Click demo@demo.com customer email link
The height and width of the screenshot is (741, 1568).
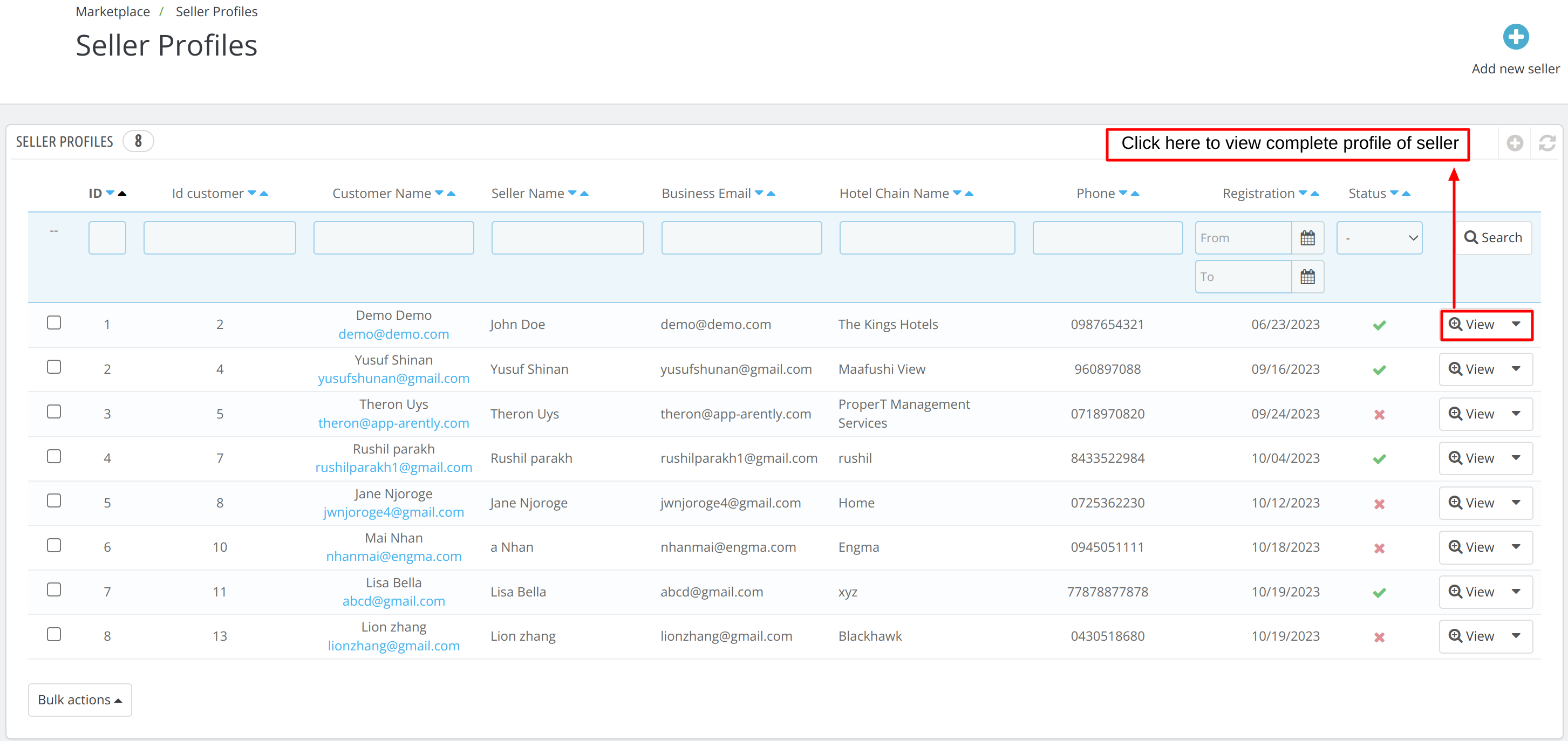point(393,334)
